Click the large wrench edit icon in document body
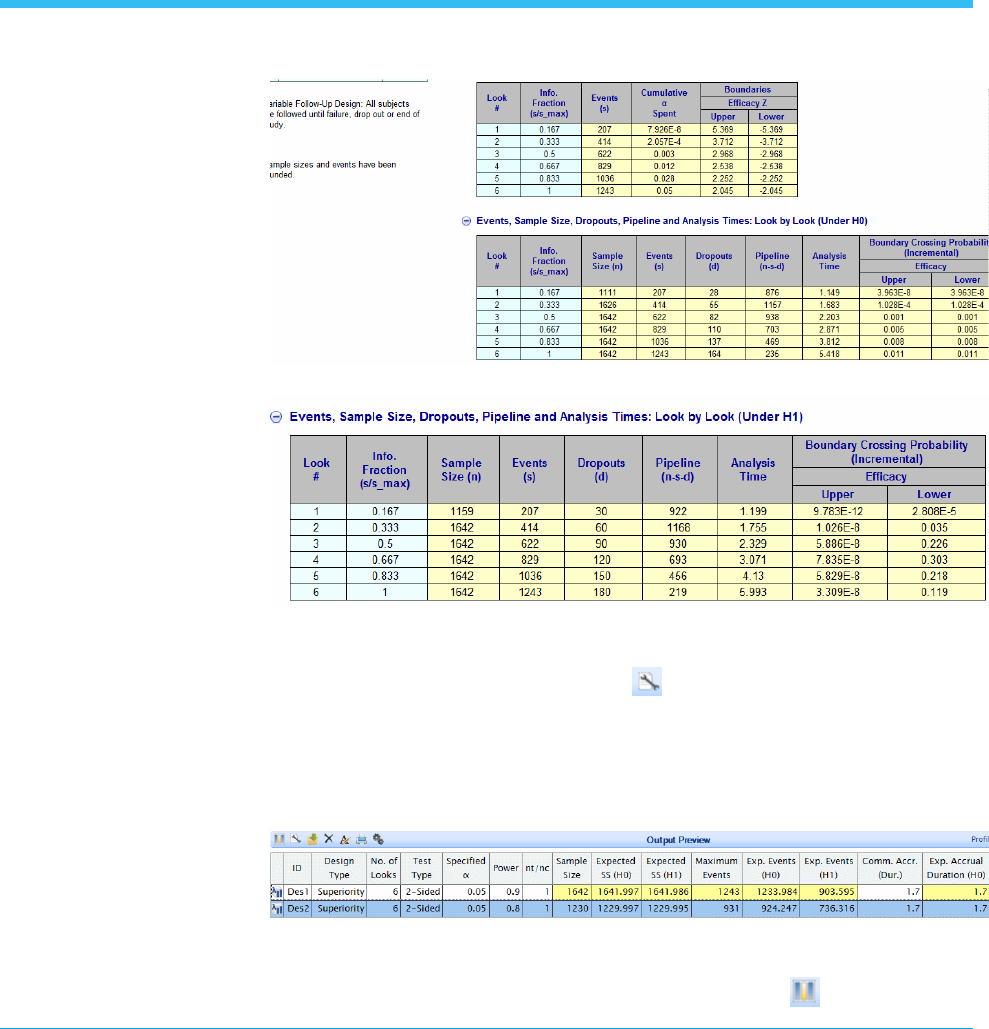Image resolution: width=989 pixels, height=1029 pixels. [x=647, y=682]
